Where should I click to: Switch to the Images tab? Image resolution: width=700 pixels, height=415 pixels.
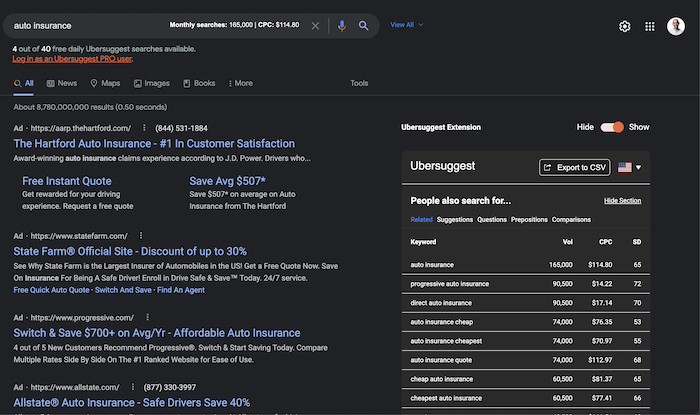152,83
